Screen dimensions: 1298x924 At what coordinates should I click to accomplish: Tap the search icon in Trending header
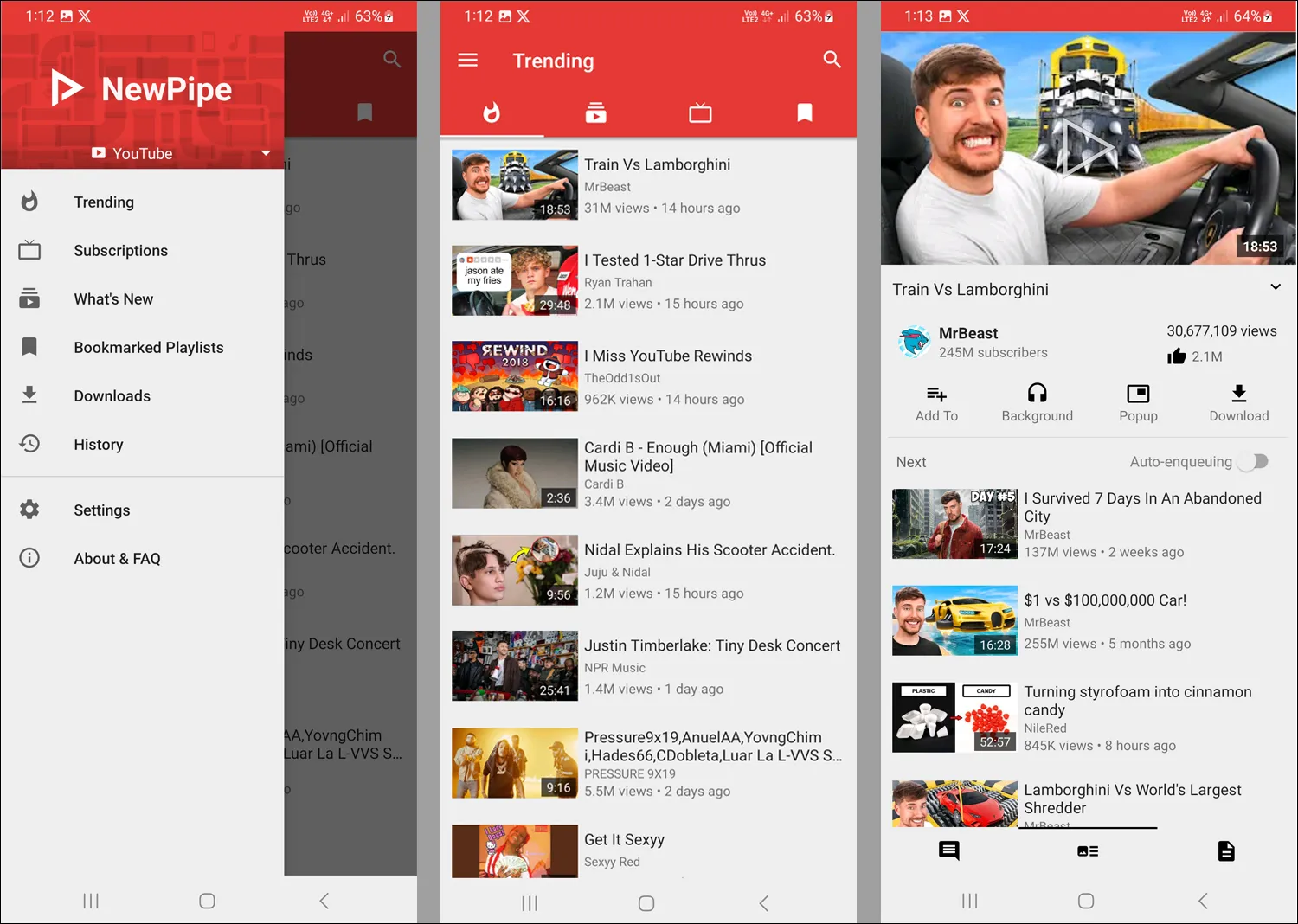(832, 60)
